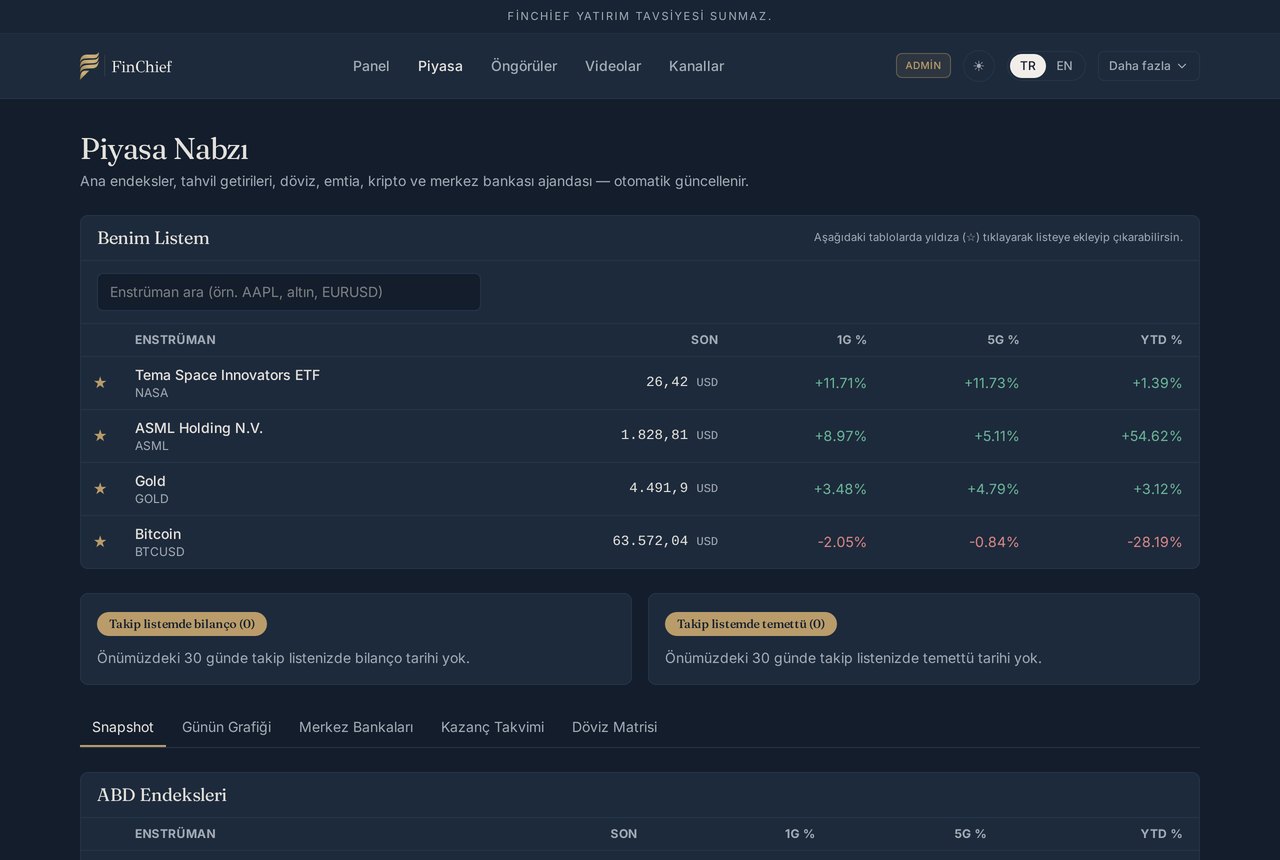Click the +54.62% YTD value

[1152, 436]
